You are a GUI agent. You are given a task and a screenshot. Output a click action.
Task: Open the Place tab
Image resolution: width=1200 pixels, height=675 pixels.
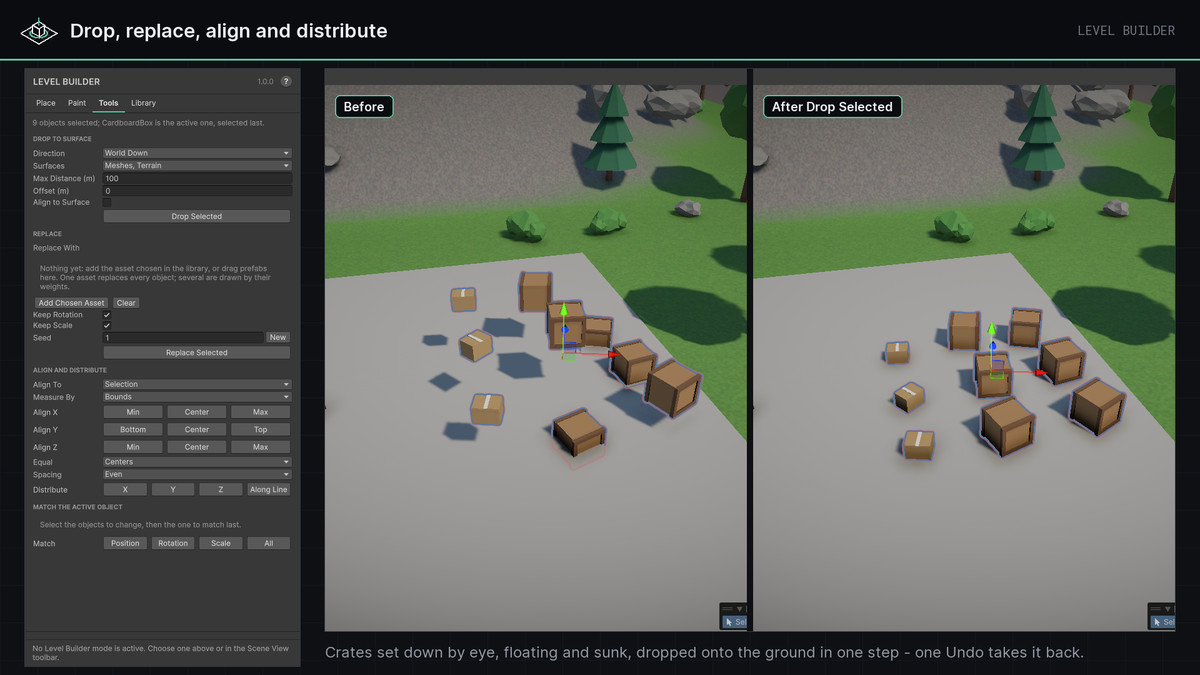(x=46, y=103)
